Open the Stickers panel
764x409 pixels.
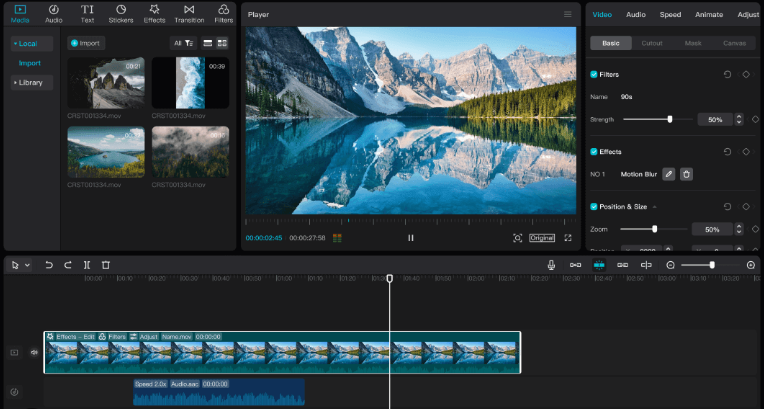pyautogui.click(x=121, y=13)
